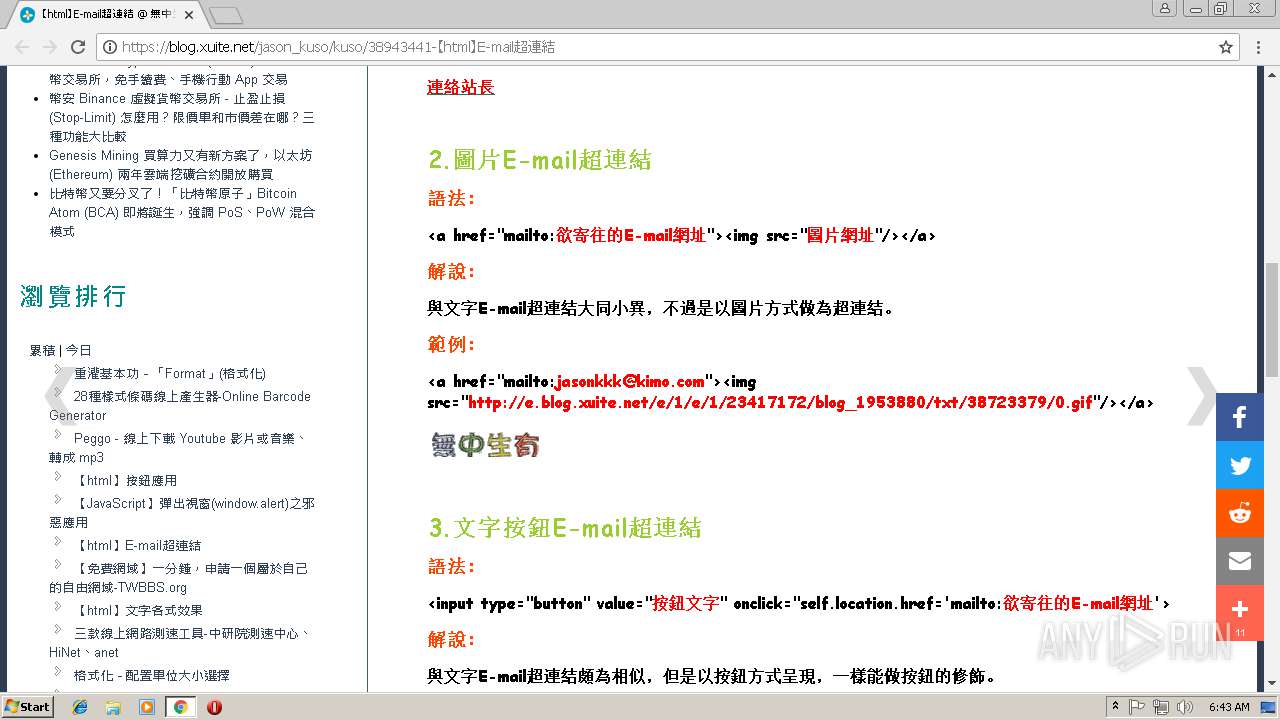
Task: Click the 連絡站長 mail link
Action: point(461,87)
